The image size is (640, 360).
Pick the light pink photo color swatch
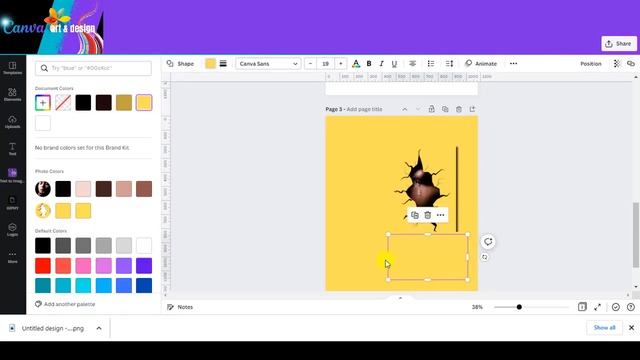coord(83,189)
